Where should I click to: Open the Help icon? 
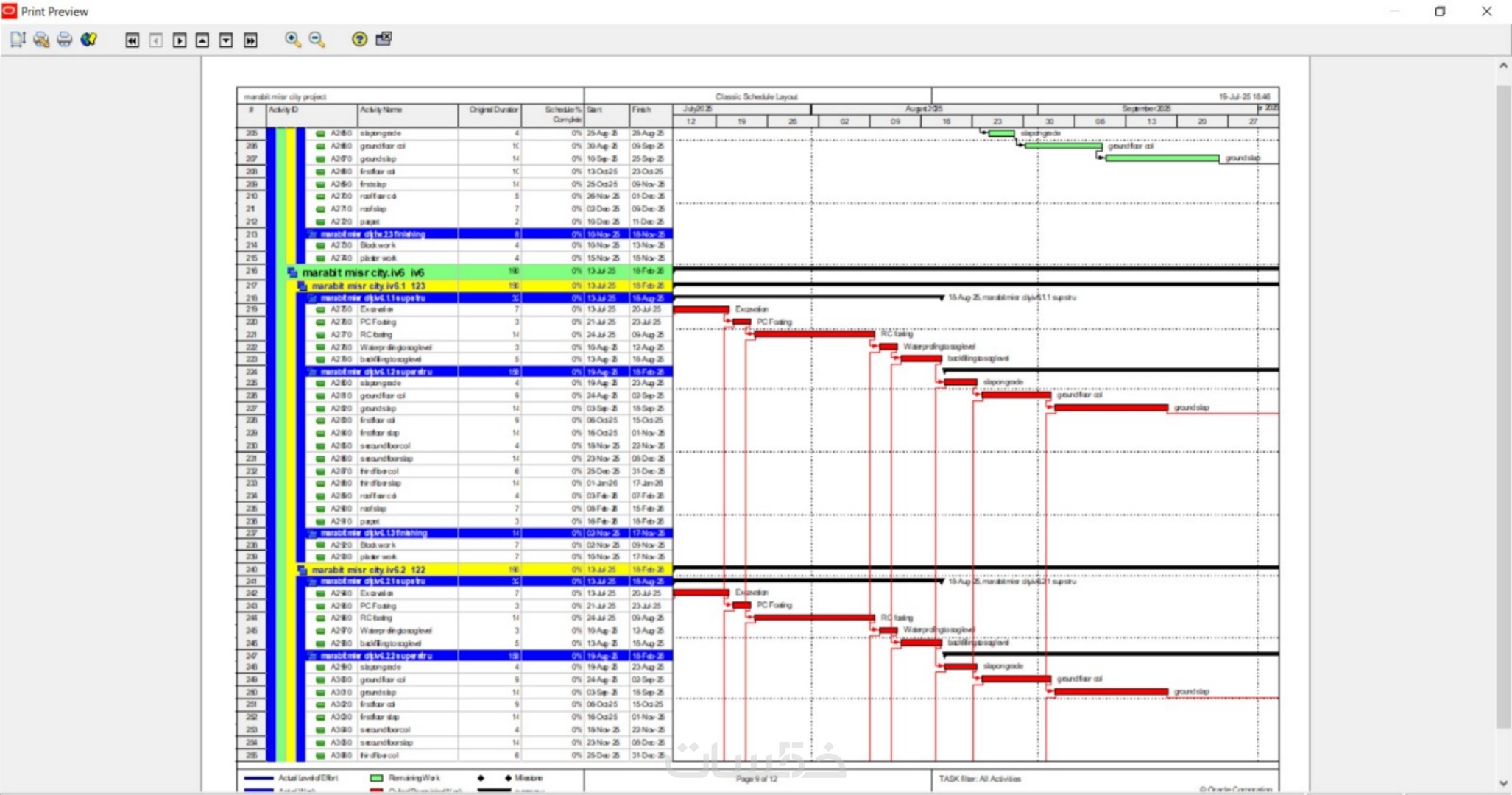359,40
